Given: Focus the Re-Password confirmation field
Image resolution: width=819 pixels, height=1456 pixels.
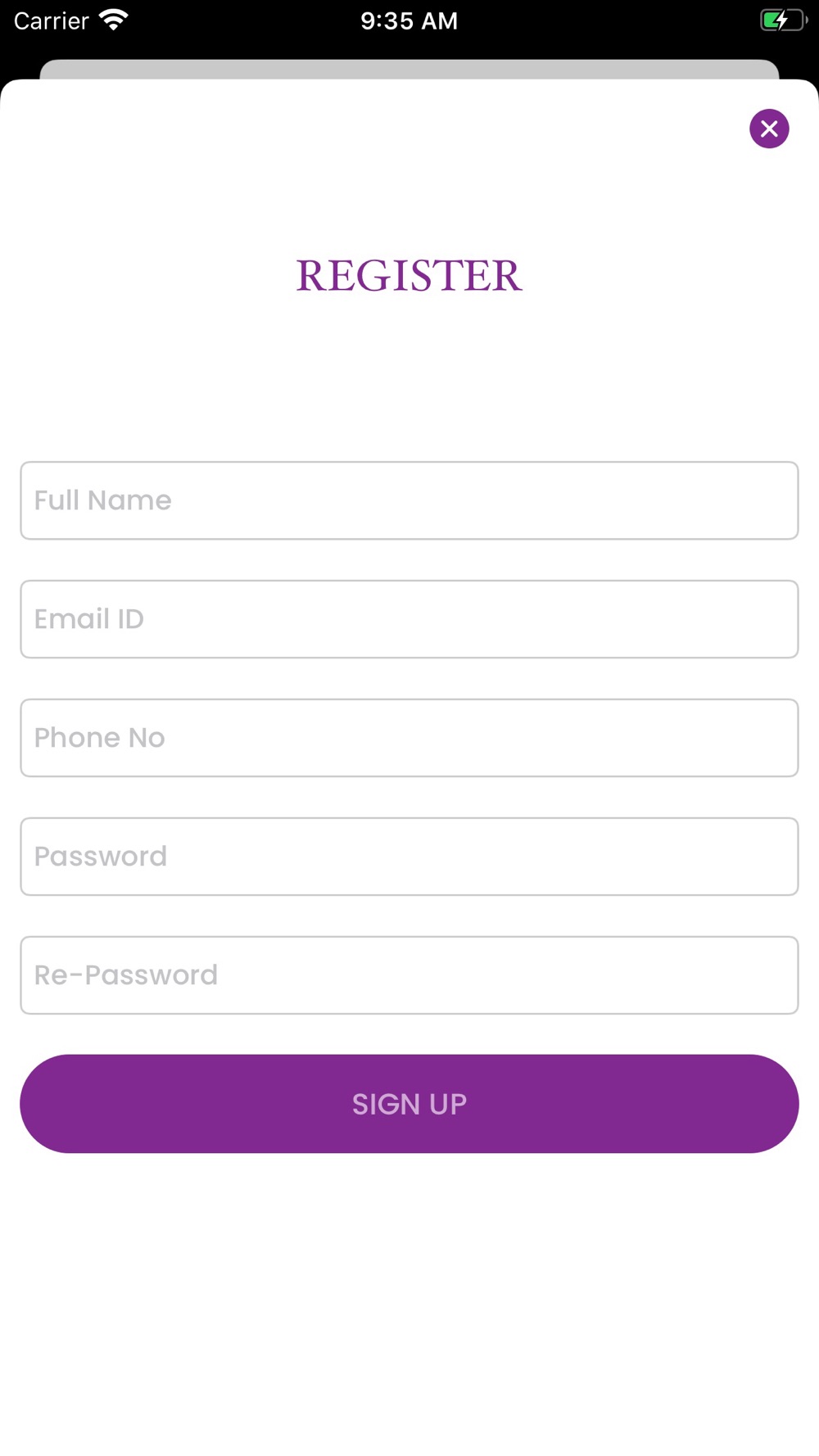Looking at the screenshot, I should (x=409, y=975).
